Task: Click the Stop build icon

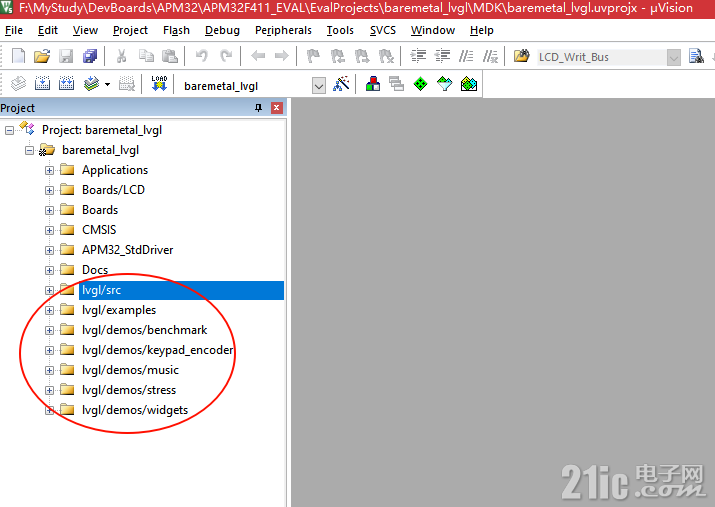Action: tap(127, 84)
